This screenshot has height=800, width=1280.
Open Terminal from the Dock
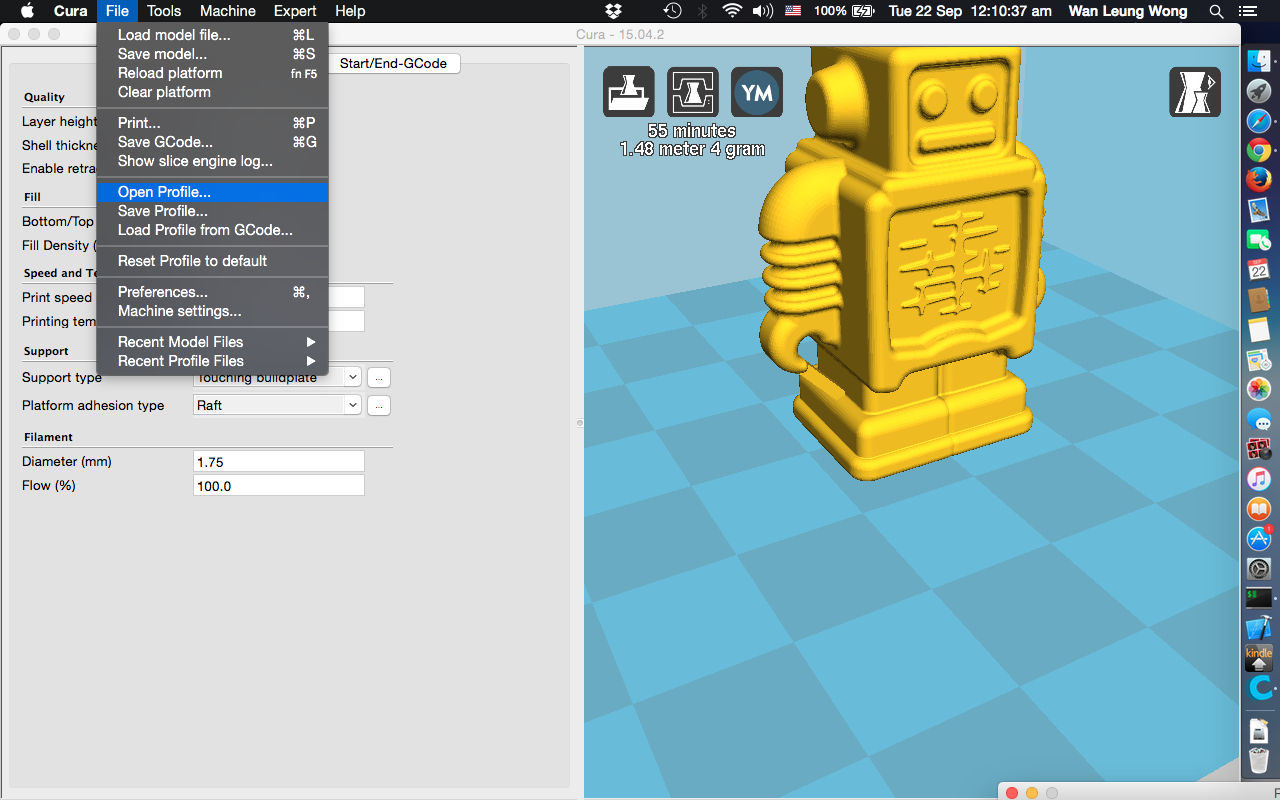(1259, 598)
